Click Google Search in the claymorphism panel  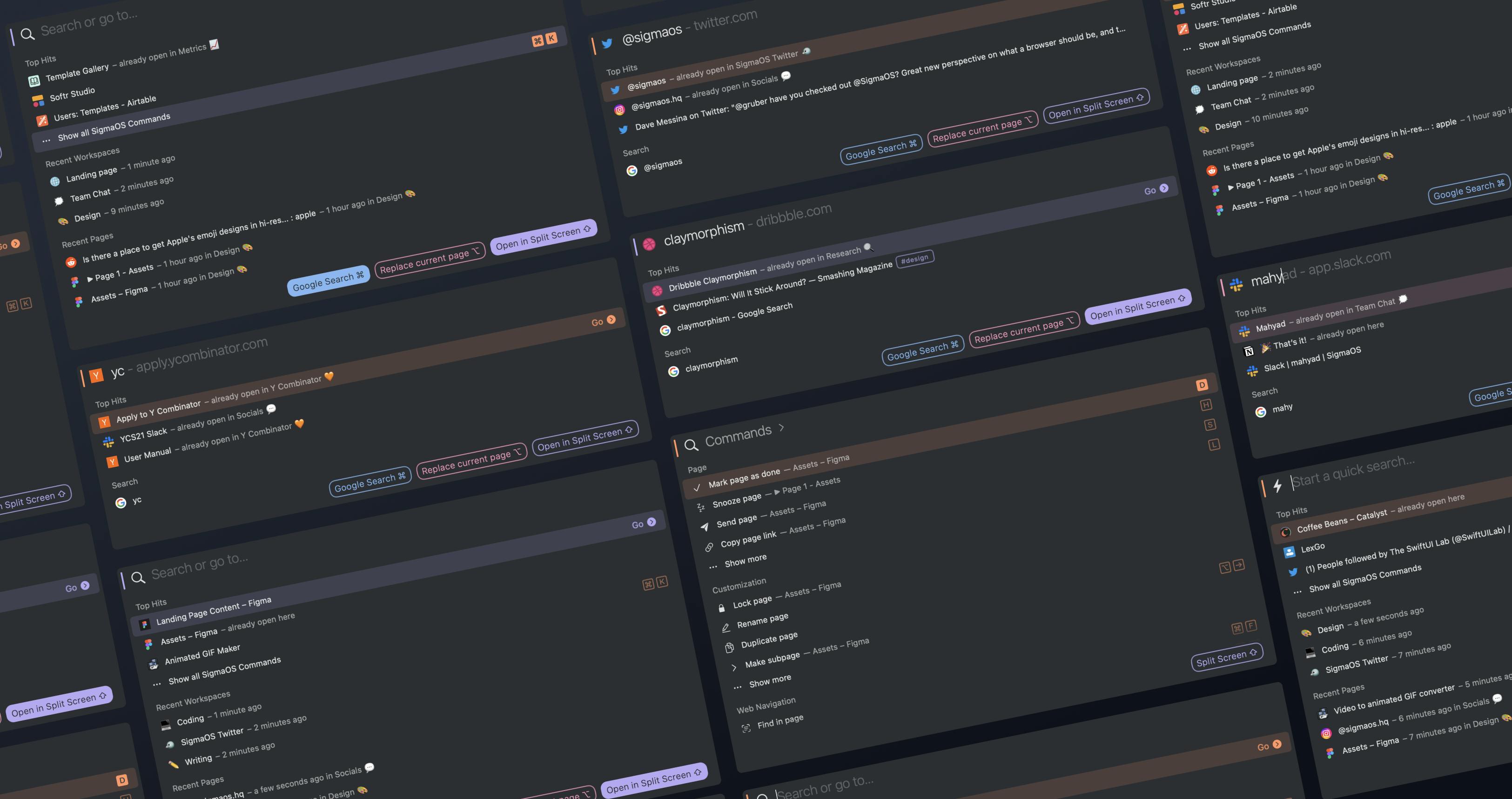pyautogui.click(x=923, y=349)
